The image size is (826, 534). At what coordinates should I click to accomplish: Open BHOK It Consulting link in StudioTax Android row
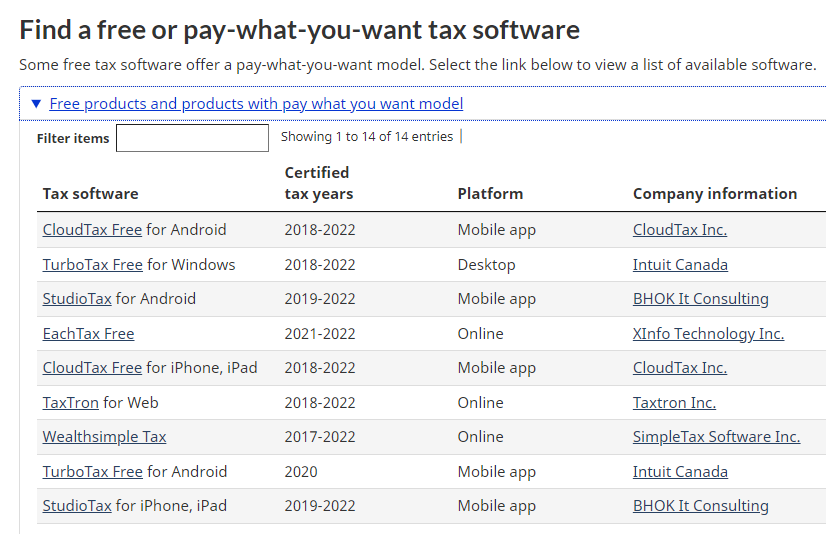click(x=701, y=299)
